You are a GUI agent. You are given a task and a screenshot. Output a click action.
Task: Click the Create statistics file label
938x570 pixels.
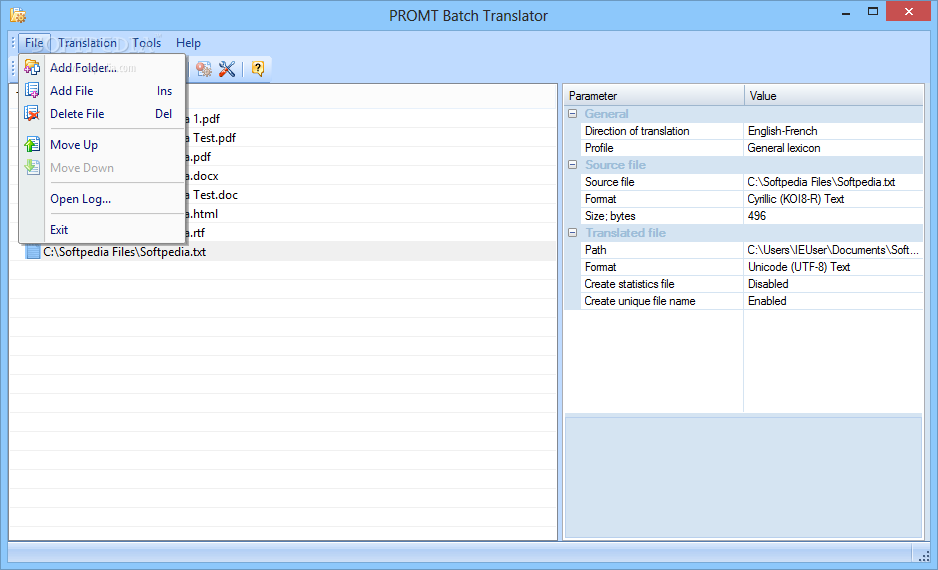coord(629,284)
